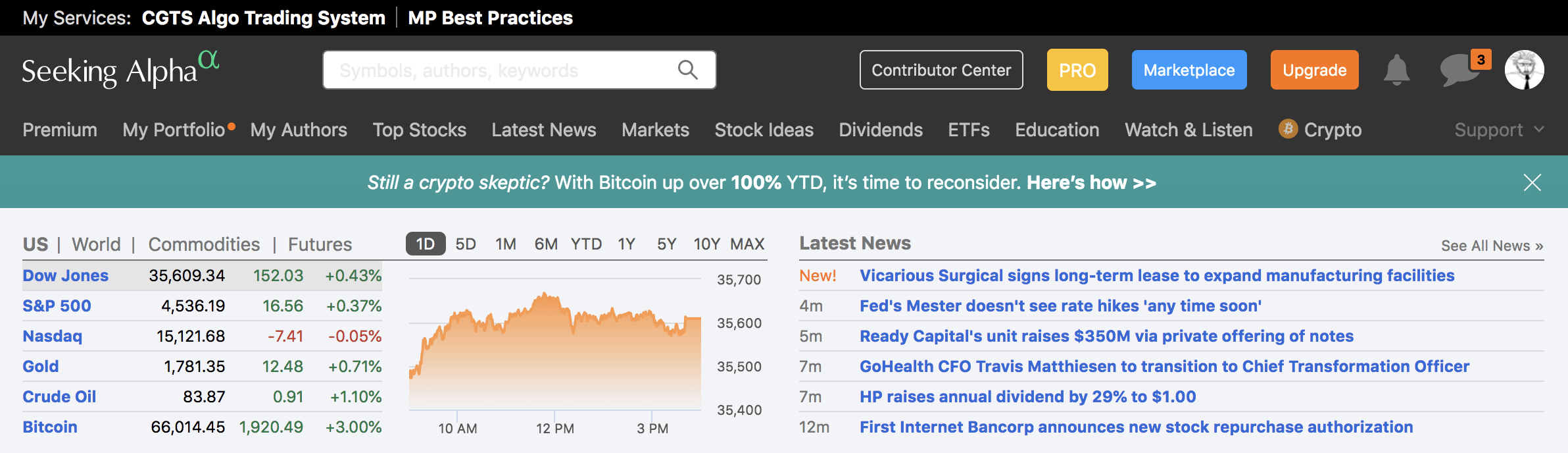
Task: Open the user profile avatar
Action: pos(1524,70)
